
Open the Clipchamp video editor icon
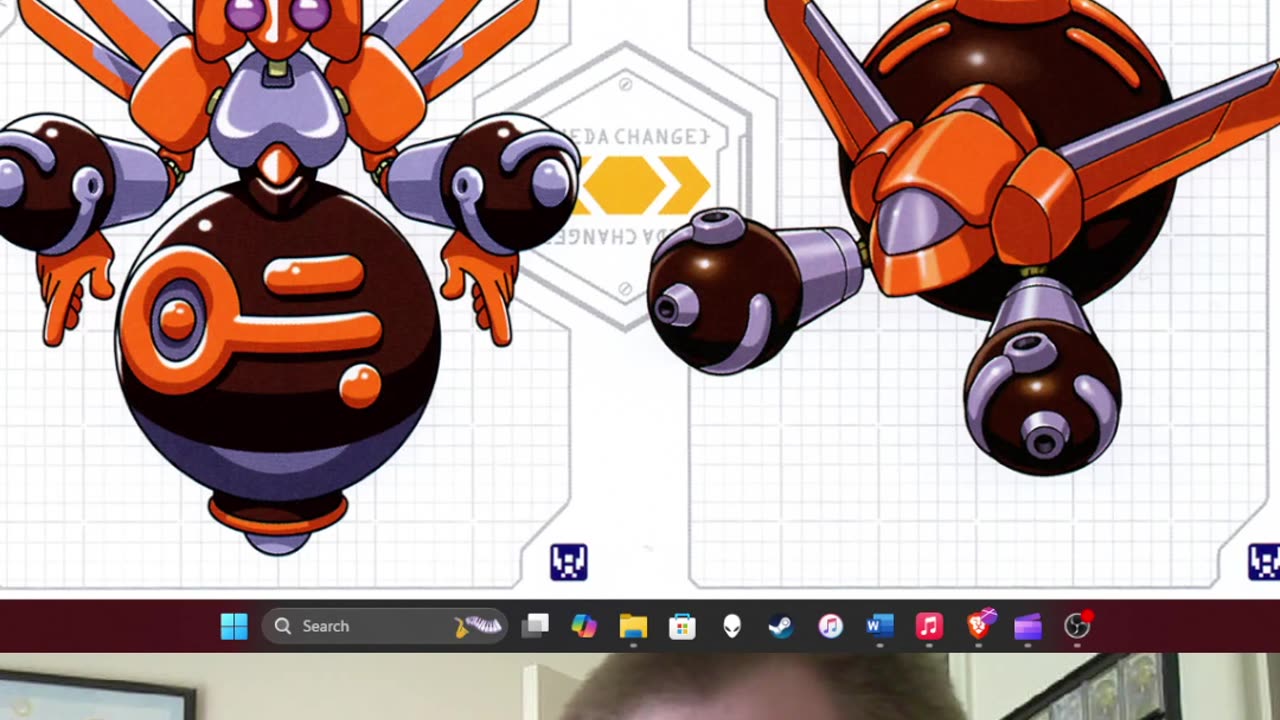tap(1028, 626)
